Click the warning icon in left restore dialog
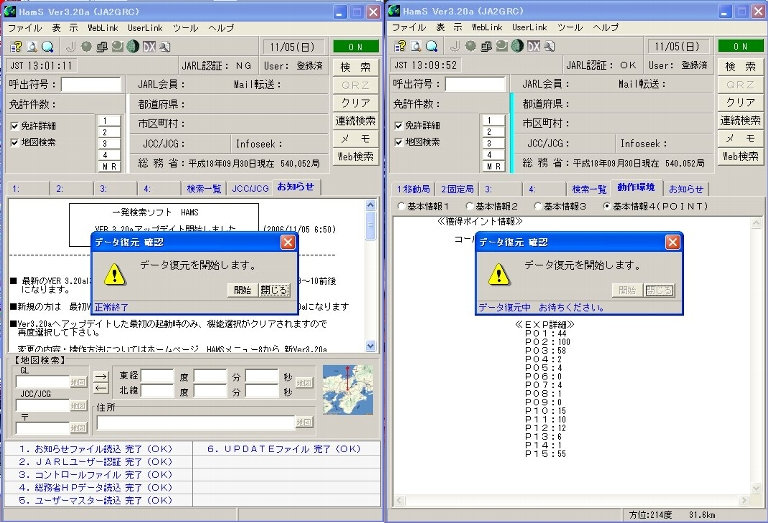Image resolution: width=768 pixels, height=523 pixels. tap(115, 274)
